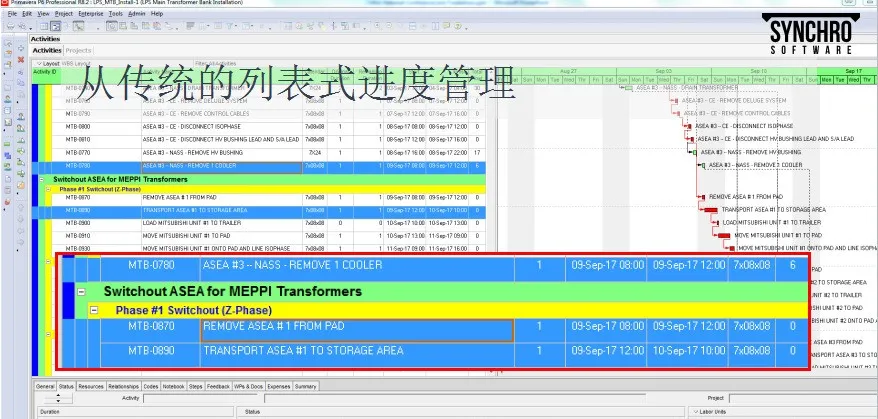Open the Edit menu

tap(27, 13)
